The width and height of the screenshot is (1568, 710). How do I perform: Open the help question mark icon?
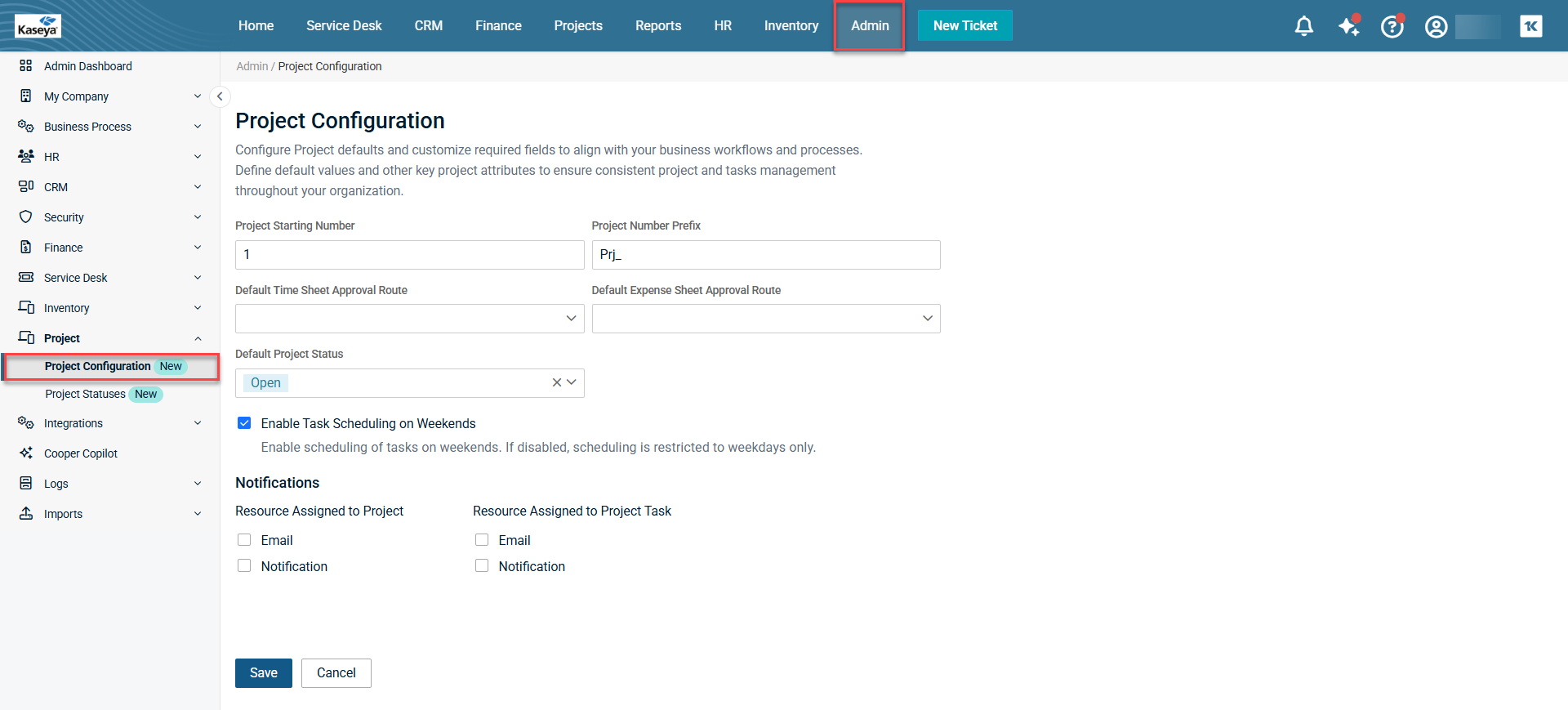click(x=1392, y=26)
